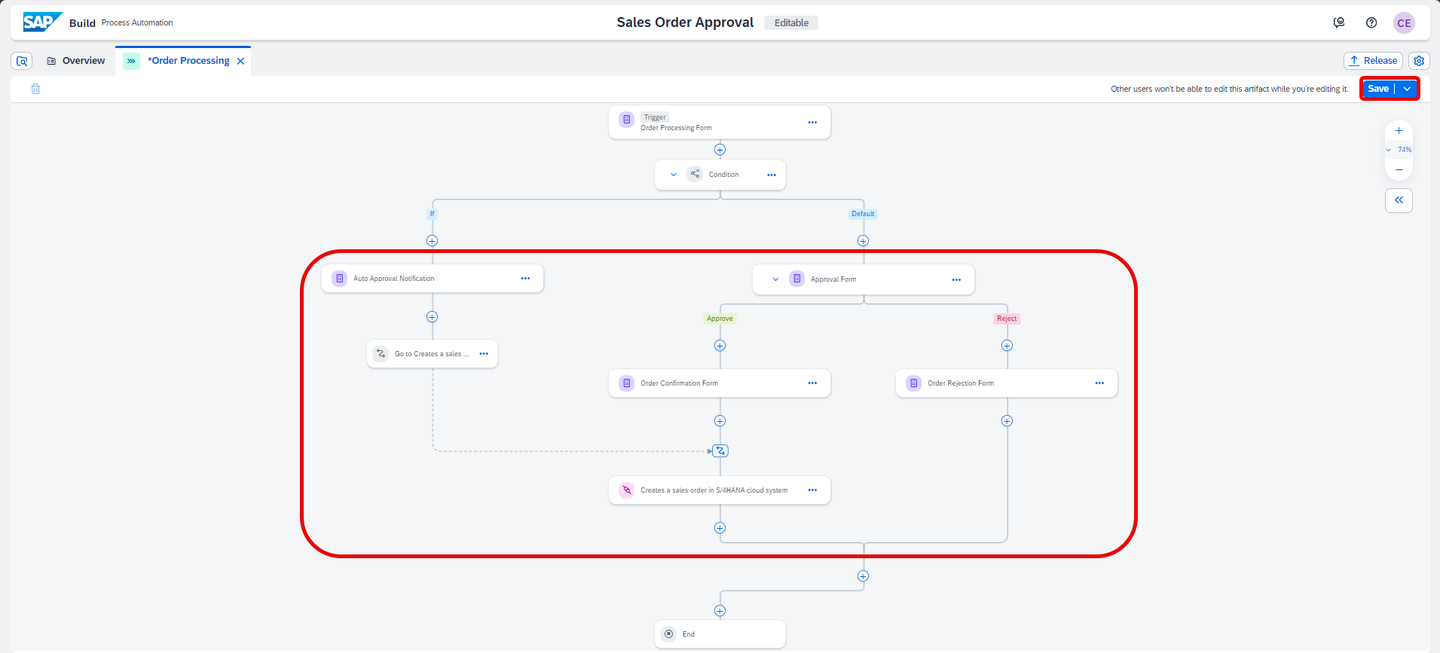
Task: Add step under the Reject branch
Action: (x=1007, y=346)
